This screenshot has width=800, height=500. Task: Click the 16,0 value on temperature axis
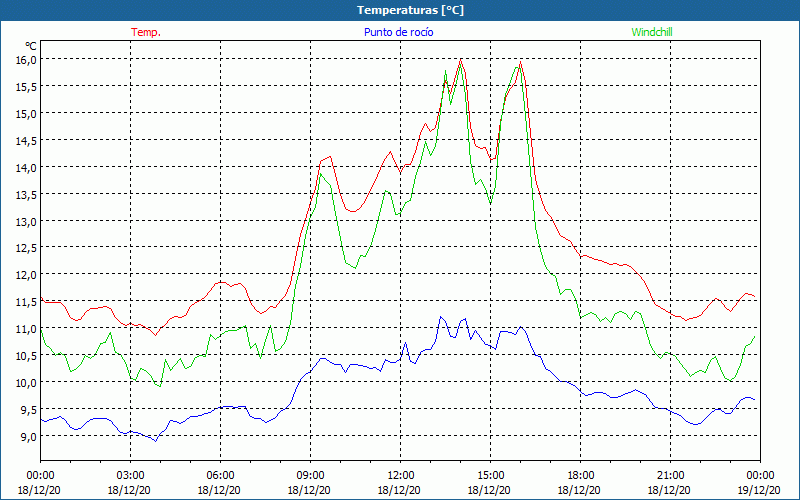pos(27,60)
